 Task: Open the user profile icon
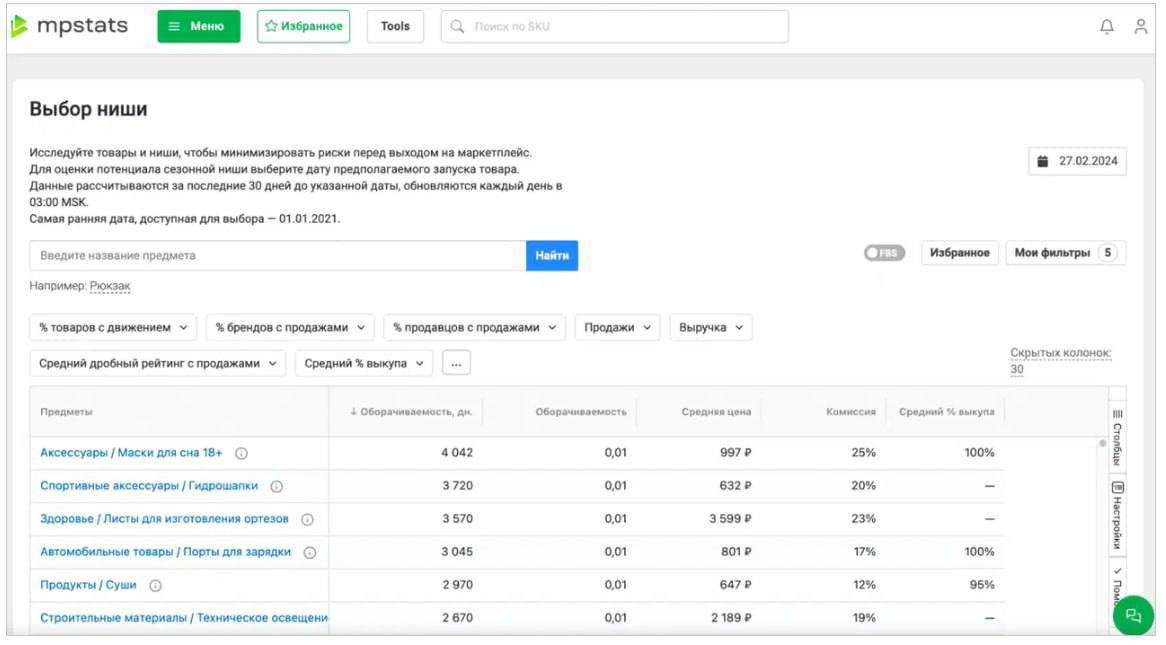click(1140, 27)
